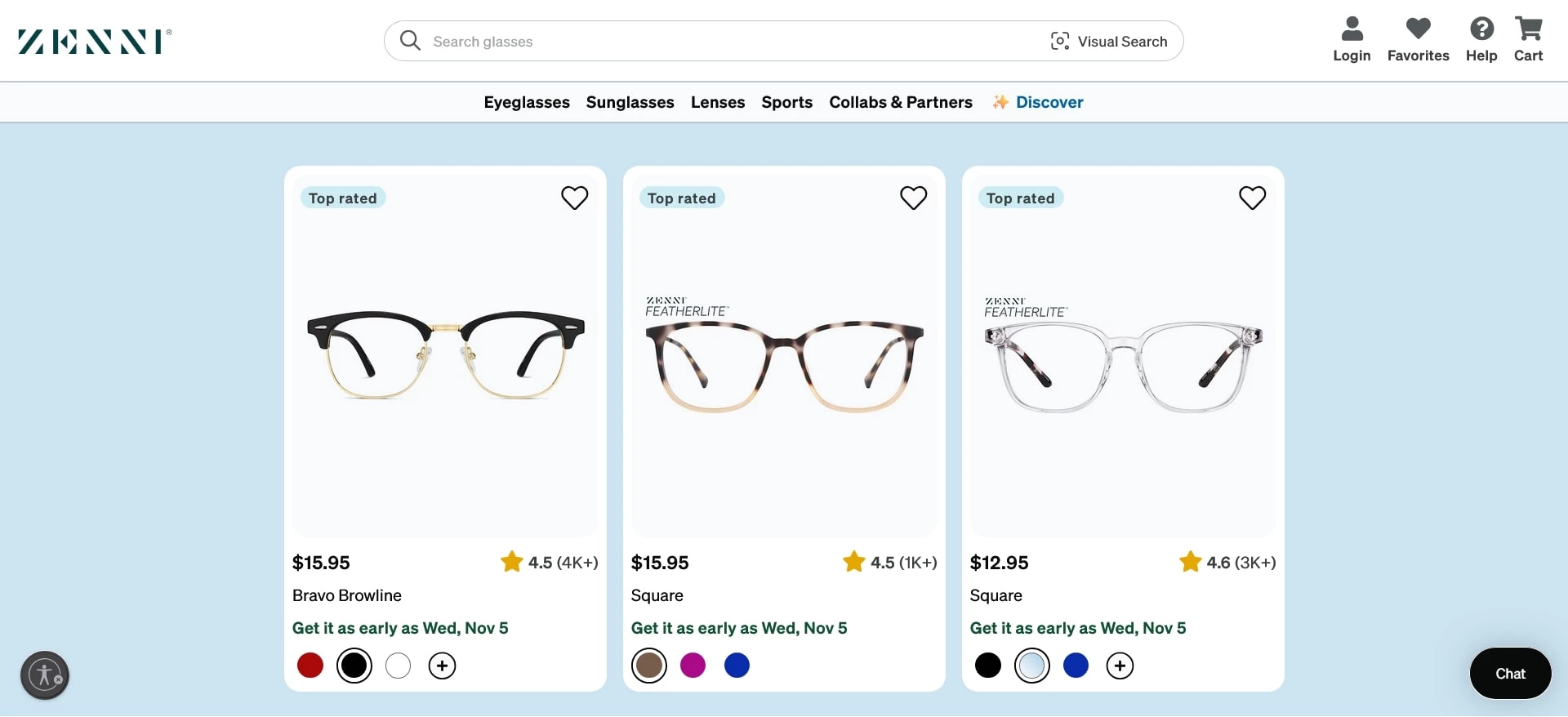Favorite the tortoise Square glasses
Screen dimensions: 1568x717
pyautogui.click(x=913, y=198)
